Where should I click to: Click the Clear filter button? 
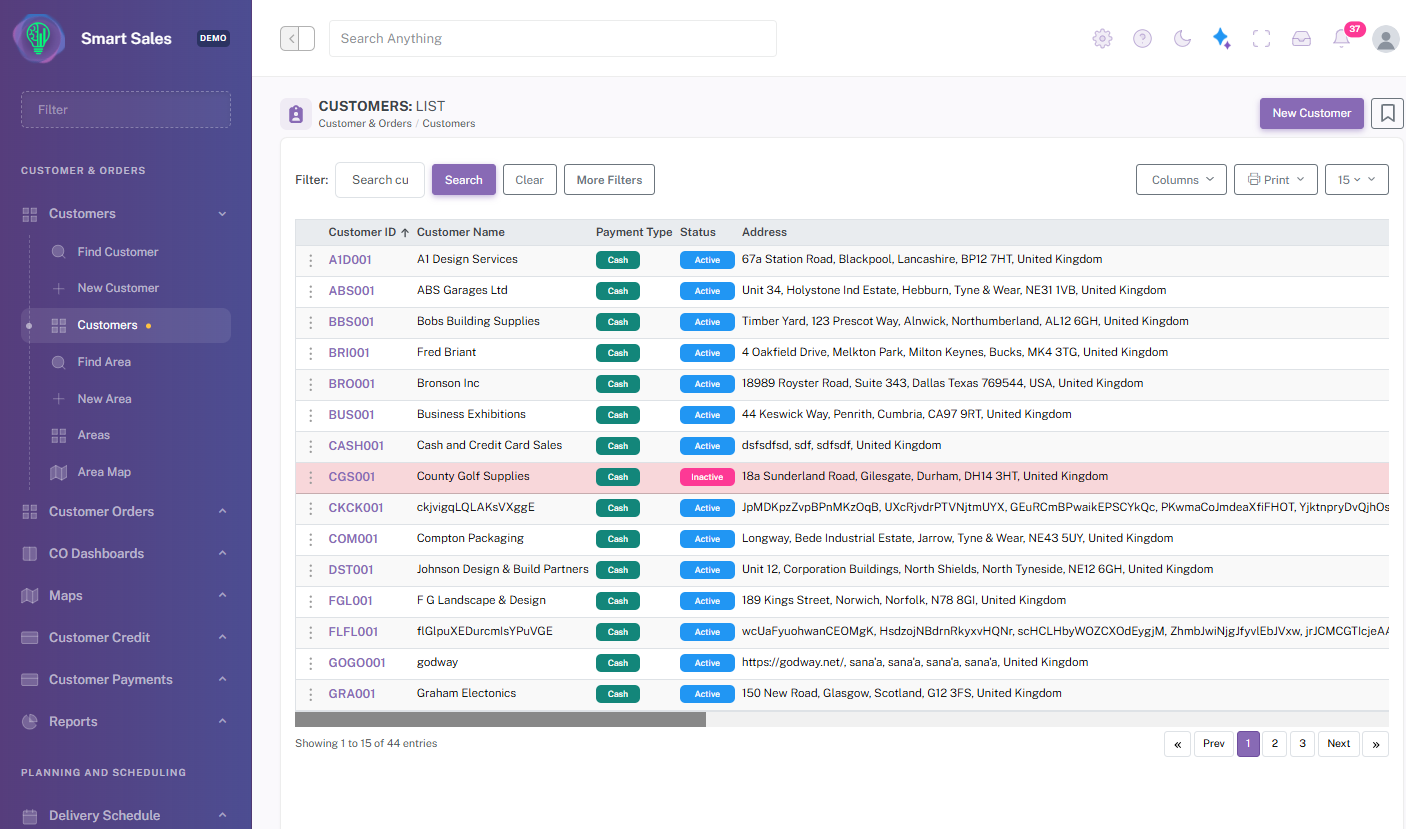[529, 180]
